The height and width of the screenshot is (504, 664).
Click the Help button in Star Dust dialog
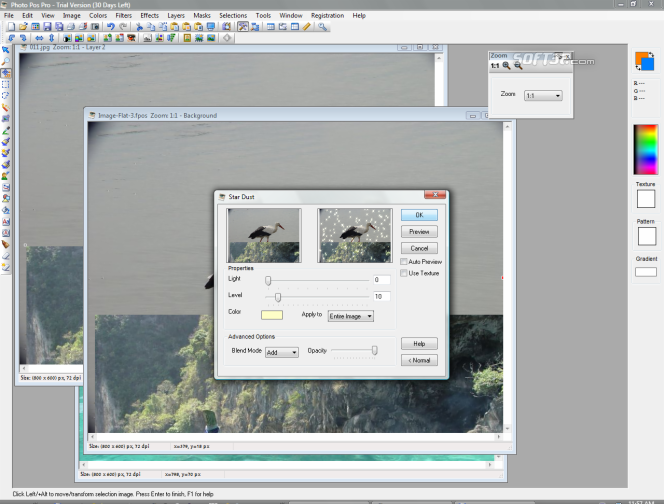pyautogui.click(x=419, y=343)
